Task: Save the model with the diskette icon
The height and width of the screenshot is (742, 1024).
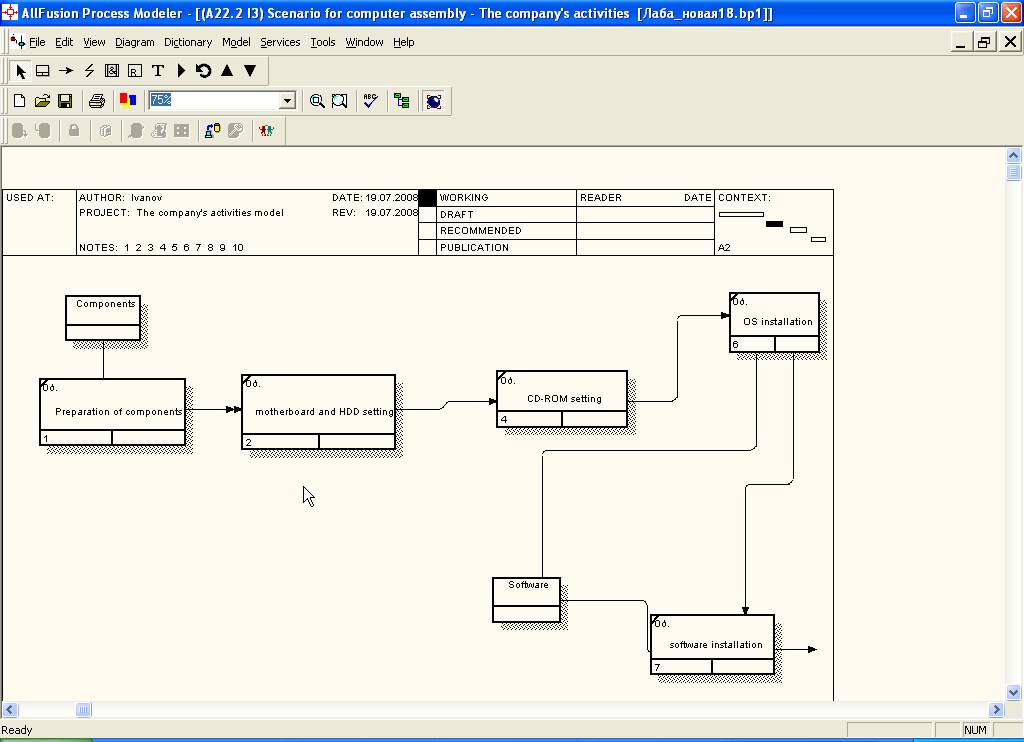Action: tap(65, 101)
